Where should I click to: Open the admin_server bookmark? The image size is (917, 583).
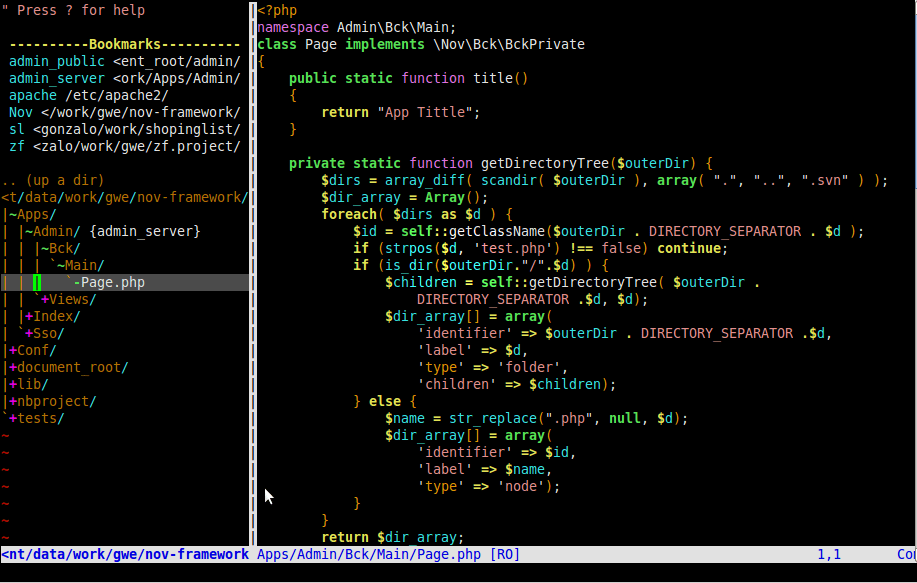[125, 78]
